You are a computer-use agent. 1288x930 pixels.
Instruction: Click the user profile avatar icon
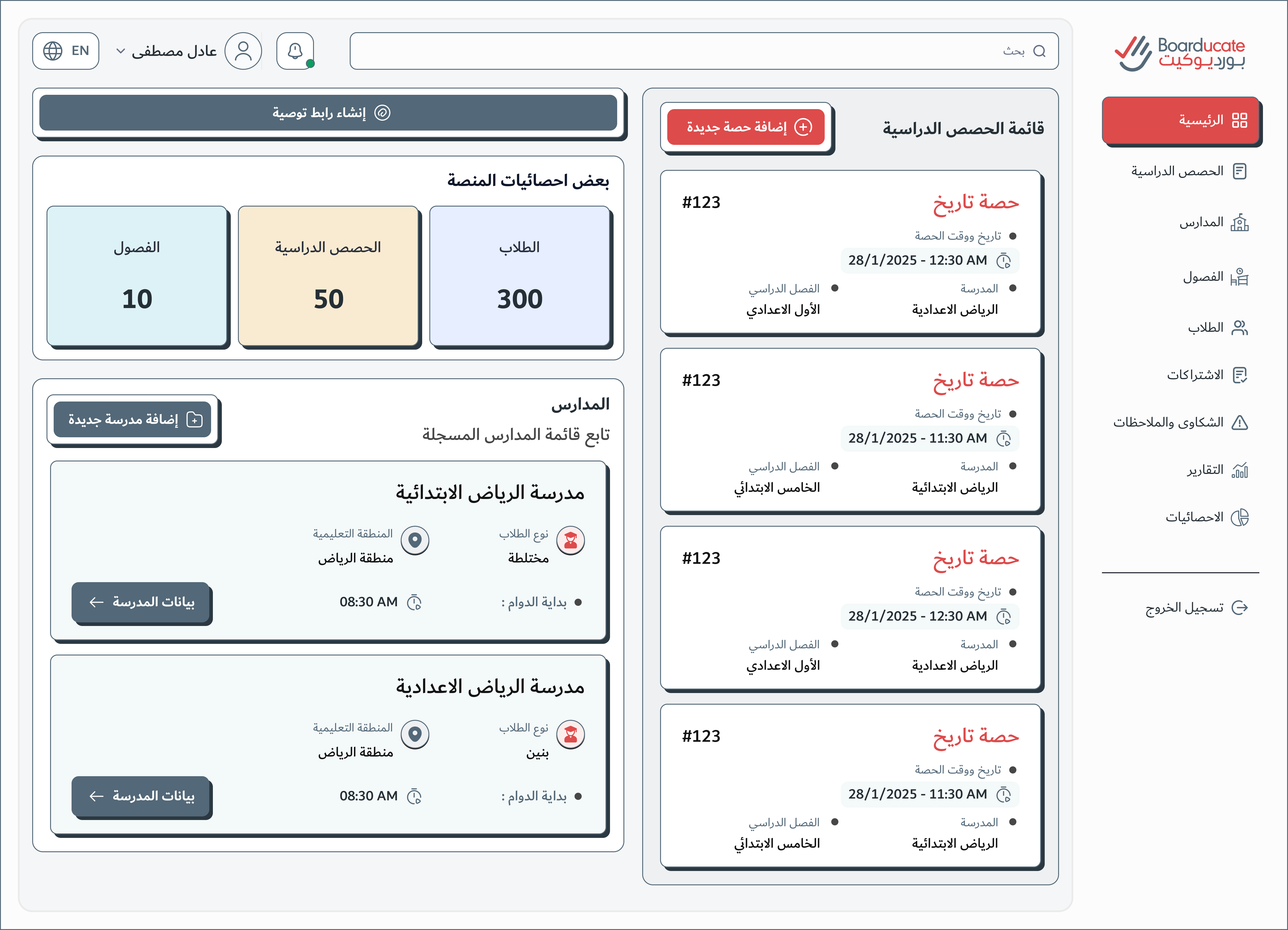243,51
